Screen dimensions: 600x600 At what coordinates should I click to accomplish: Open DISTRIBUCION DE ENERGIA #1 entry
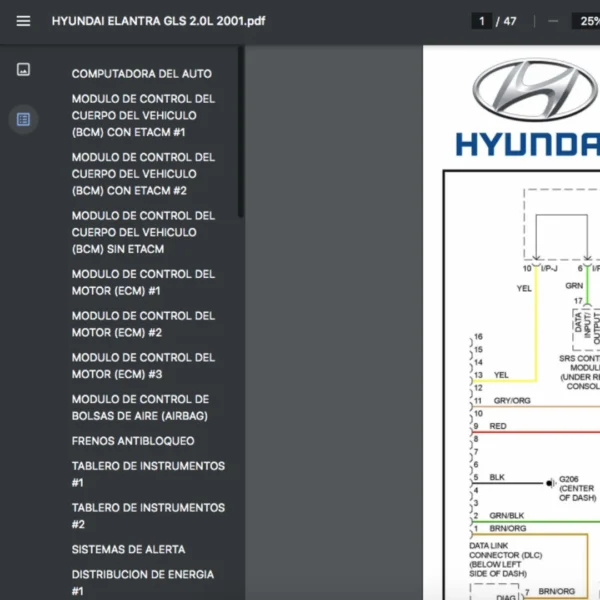[143, 582]
